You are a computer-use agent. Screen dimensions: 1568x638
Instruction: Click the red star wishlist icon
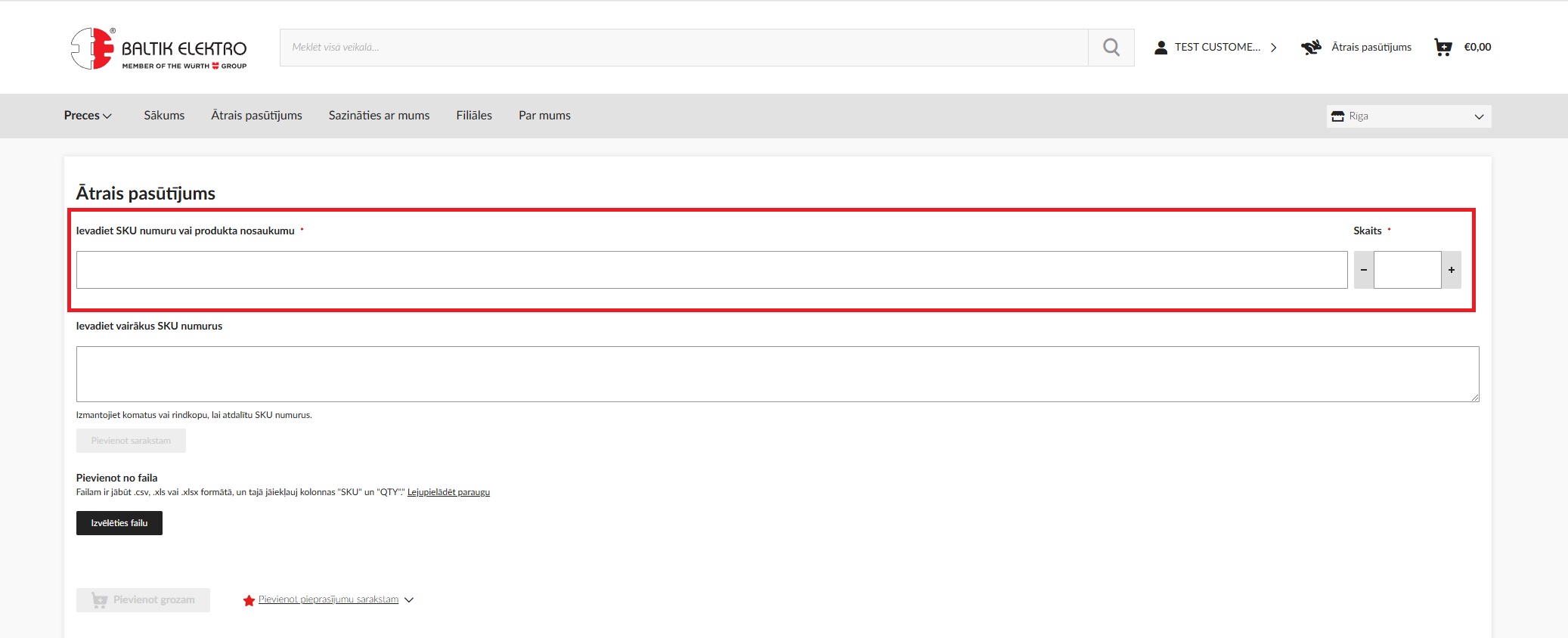tap(249, 600)
